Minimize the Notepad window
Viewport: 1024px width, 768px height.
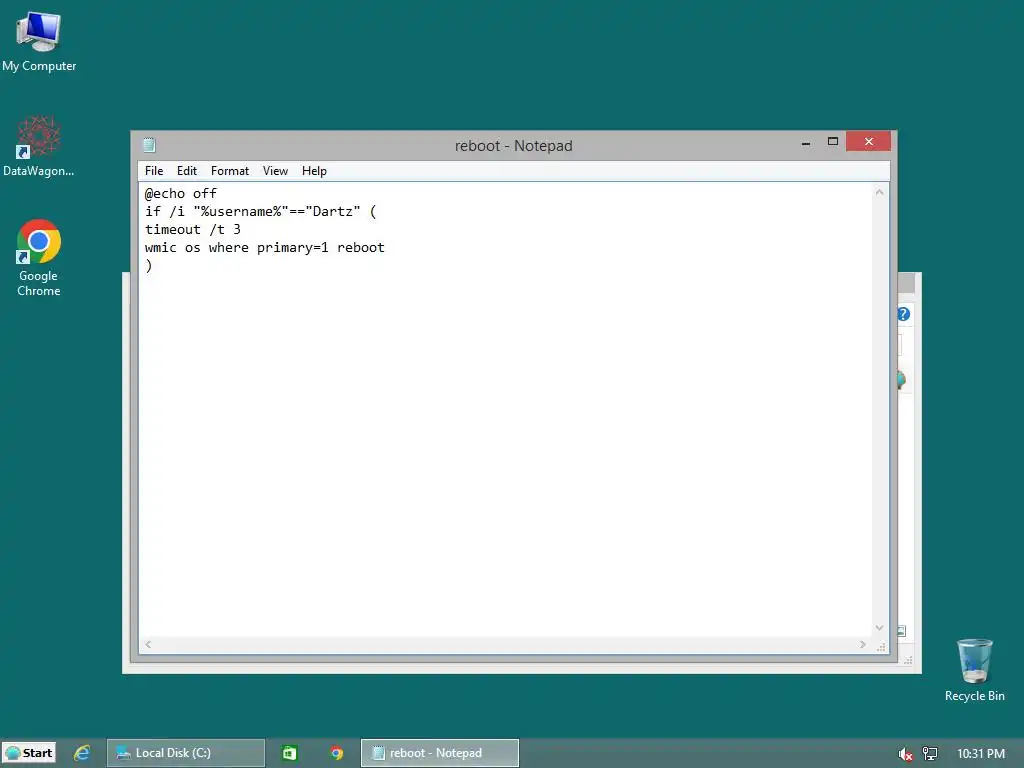click(806, 142)
